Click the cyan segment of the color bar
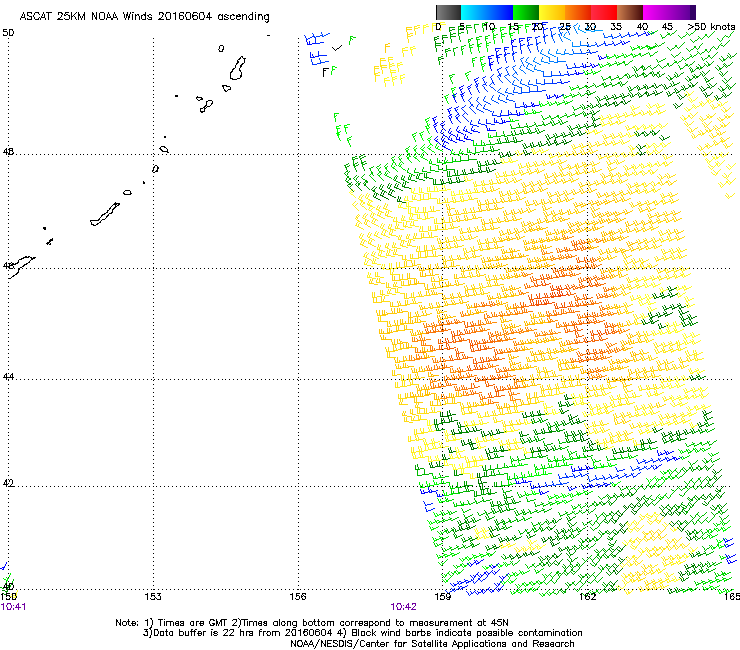 pyautogui.click(x=474, y=12)
